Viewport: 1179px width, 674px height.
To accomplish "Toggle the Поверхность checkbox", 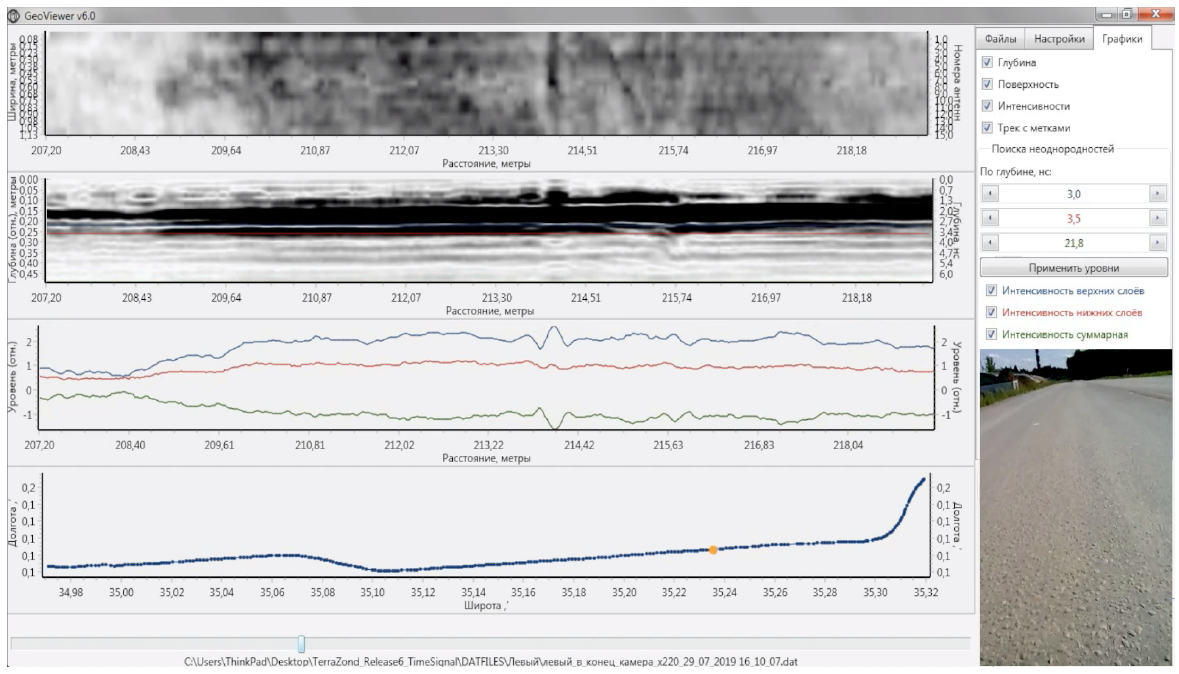I will [987, 84].
